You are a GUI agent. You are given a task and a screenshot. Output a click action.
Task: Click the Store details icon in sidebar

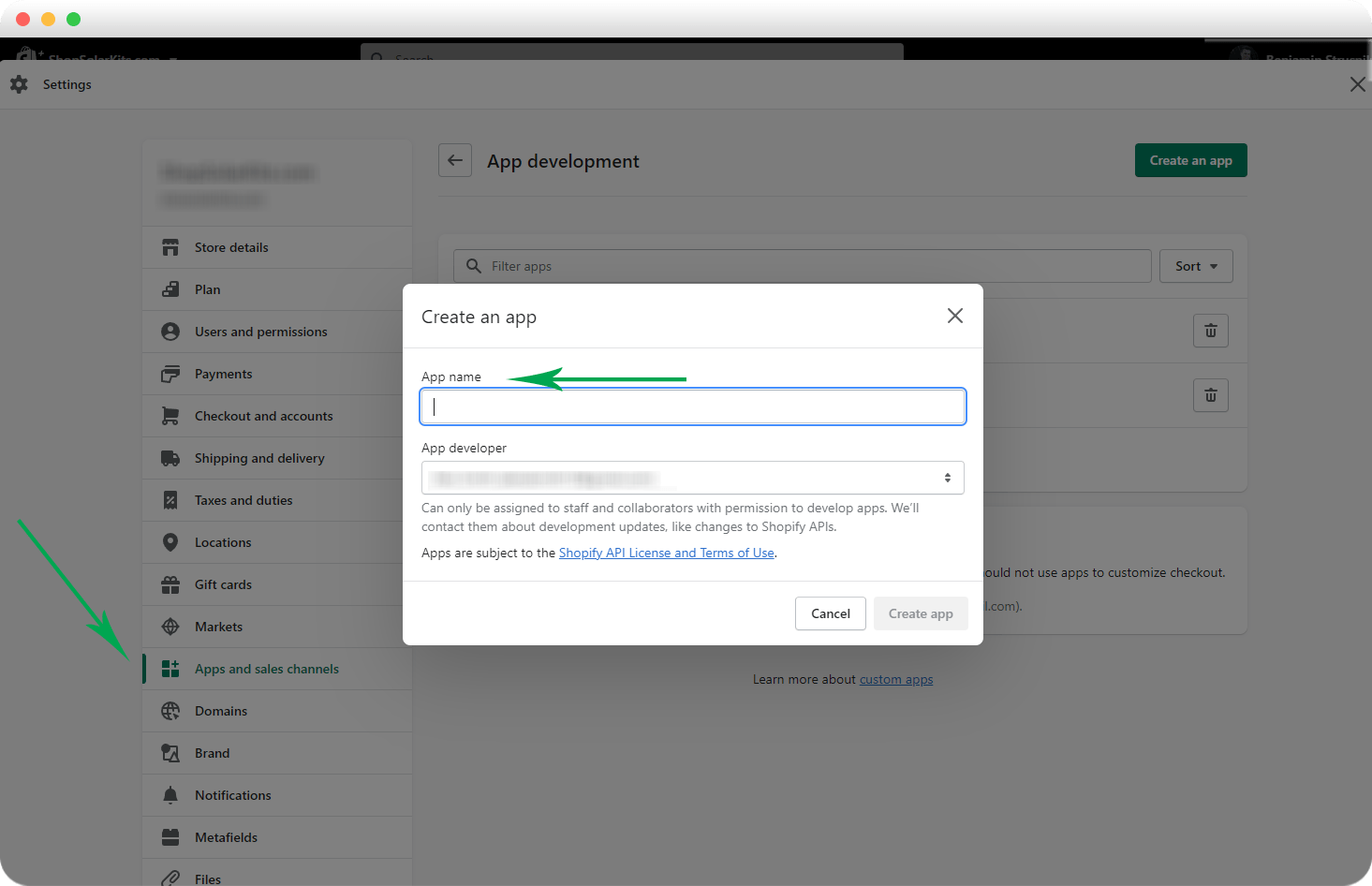pyautogui.click(x=170, y=246)
